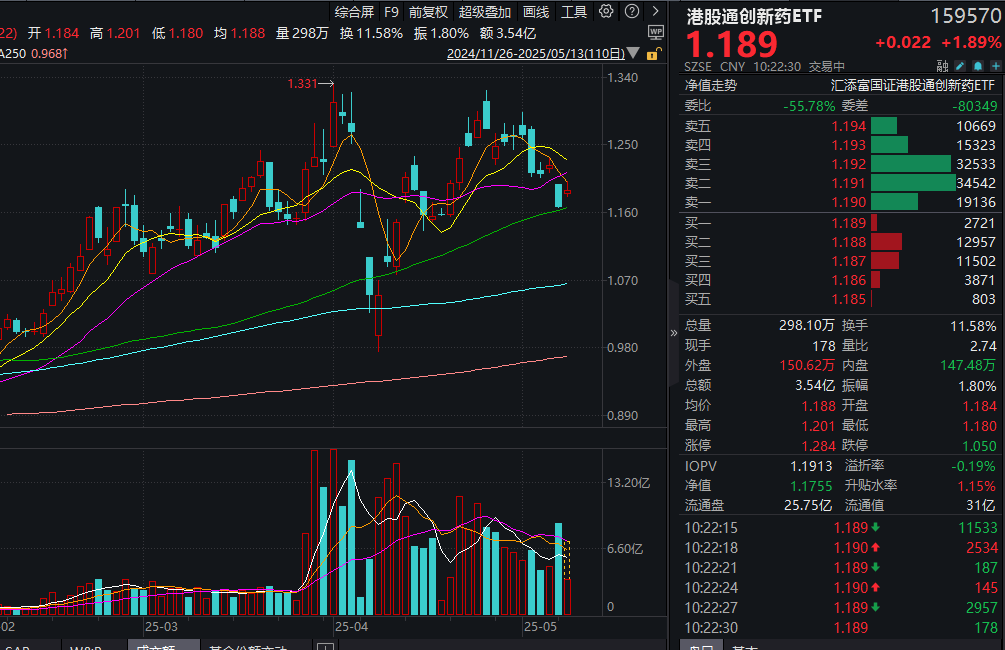This screenshot has width=1005, height=650.
Task: Click the WP document icon above the chart
Action: click(x=656, y=33)
